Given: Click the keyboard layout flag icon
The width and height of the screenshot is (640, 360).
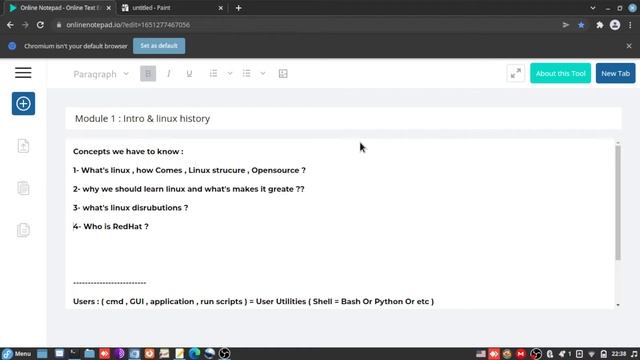Looking at the screenshot, I should click(481, 354).
